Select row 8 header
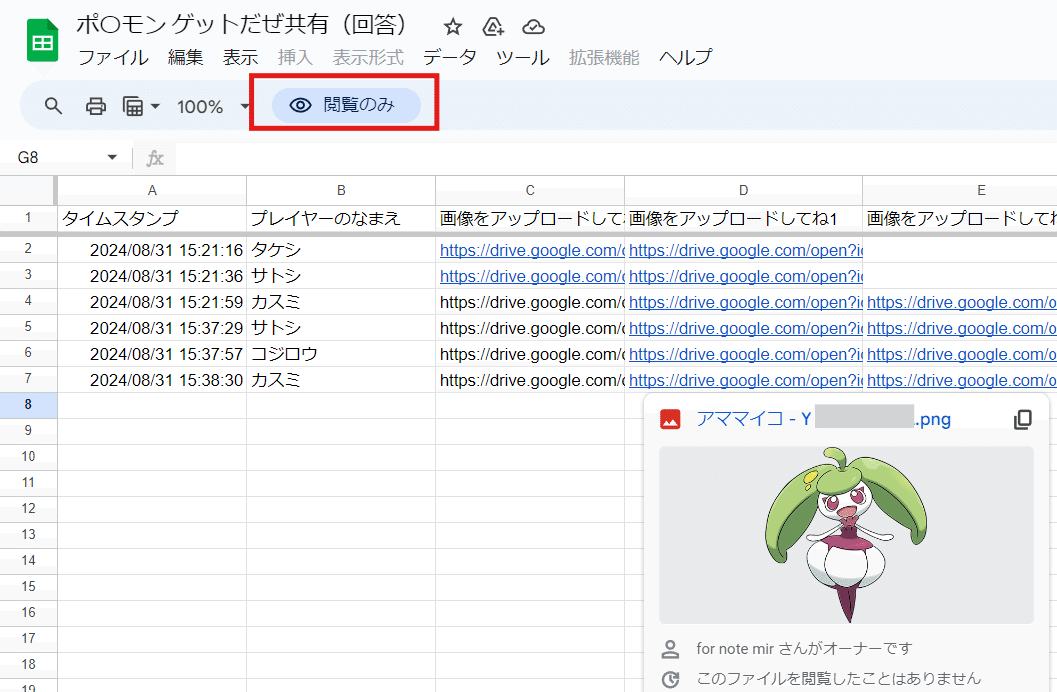The image size is (1057, 692). coord(28,405)
